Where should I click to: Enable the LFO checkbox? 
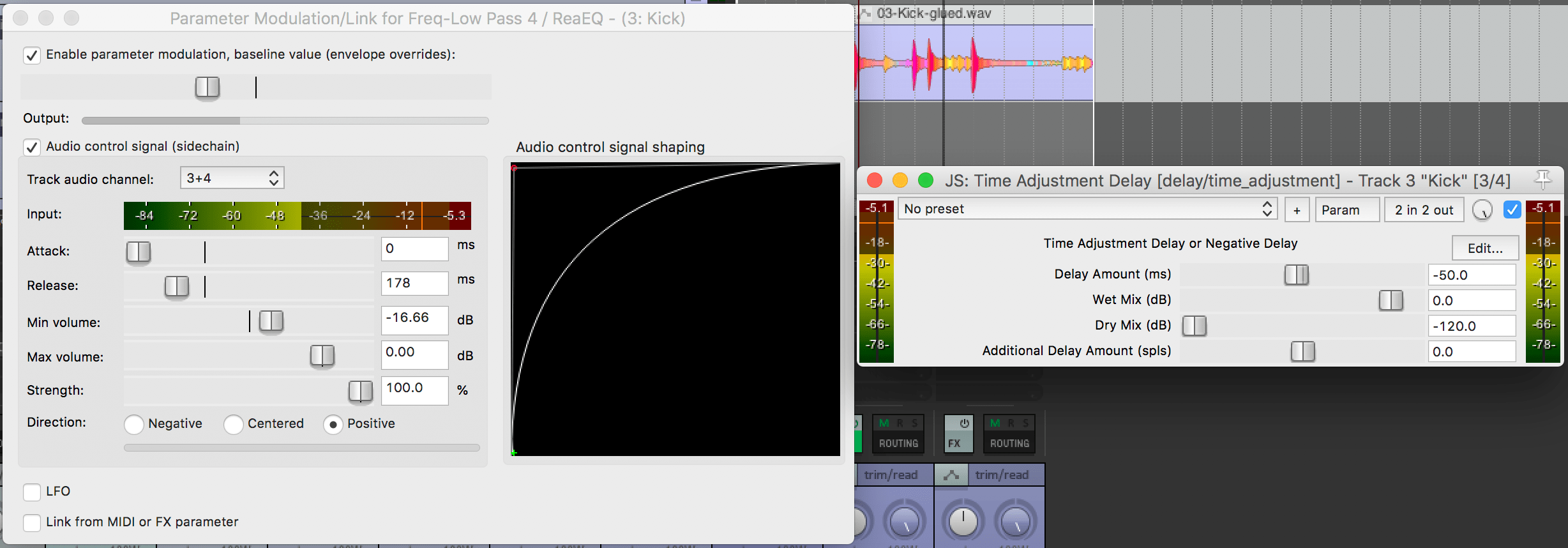[x=32, y=492]
